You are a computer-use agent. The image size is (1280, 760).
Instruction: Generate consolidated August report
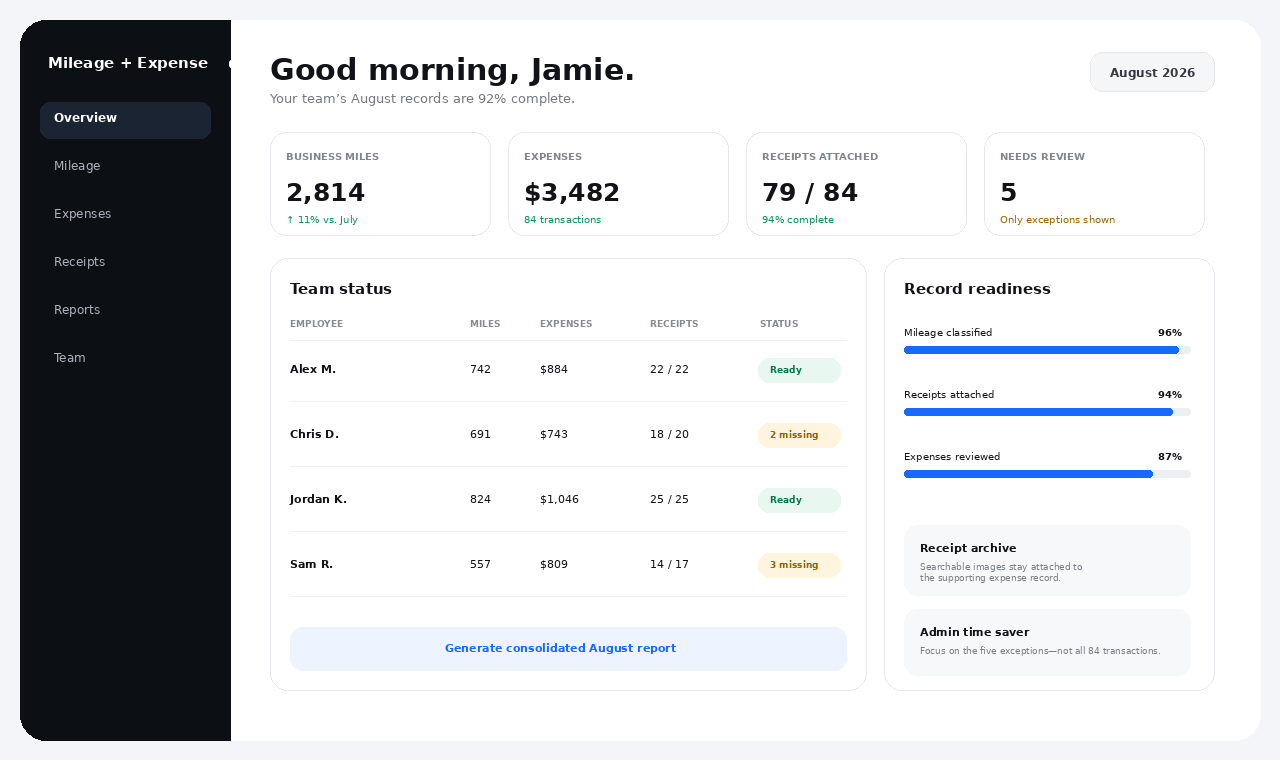[568, 649]
